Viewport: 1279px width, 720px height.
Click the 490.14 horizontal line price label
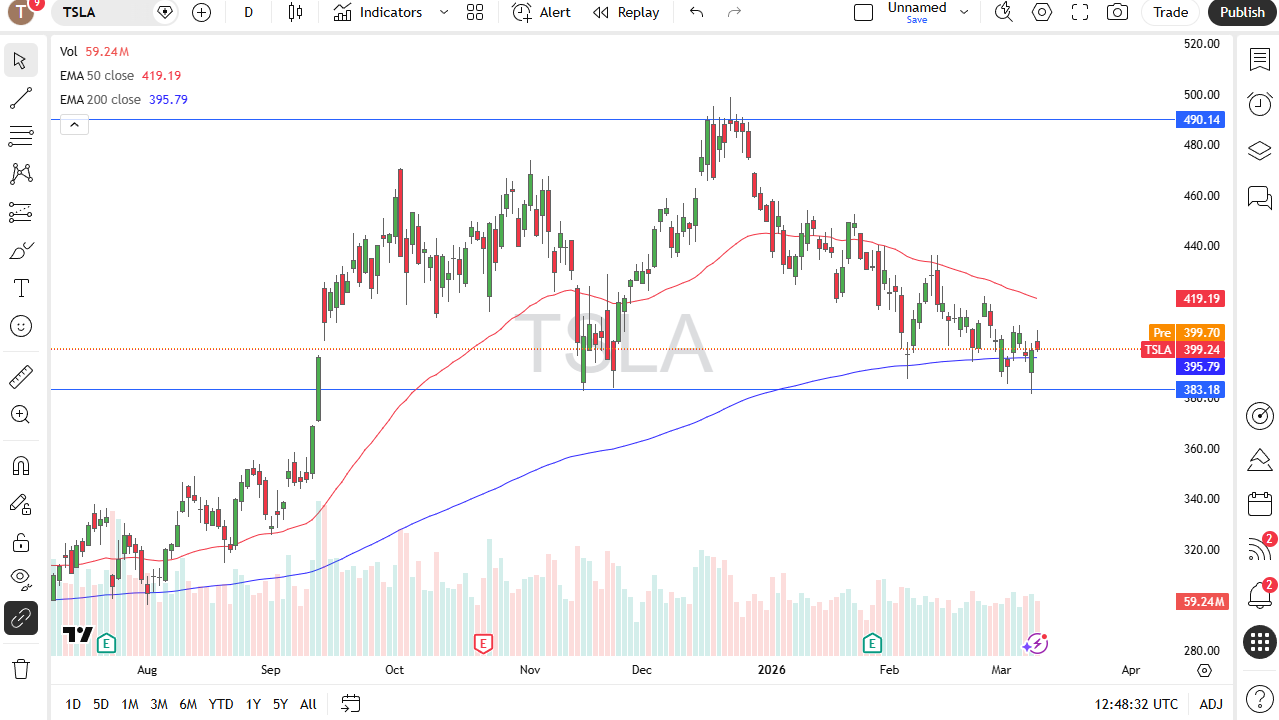[x=1201, y=119]
